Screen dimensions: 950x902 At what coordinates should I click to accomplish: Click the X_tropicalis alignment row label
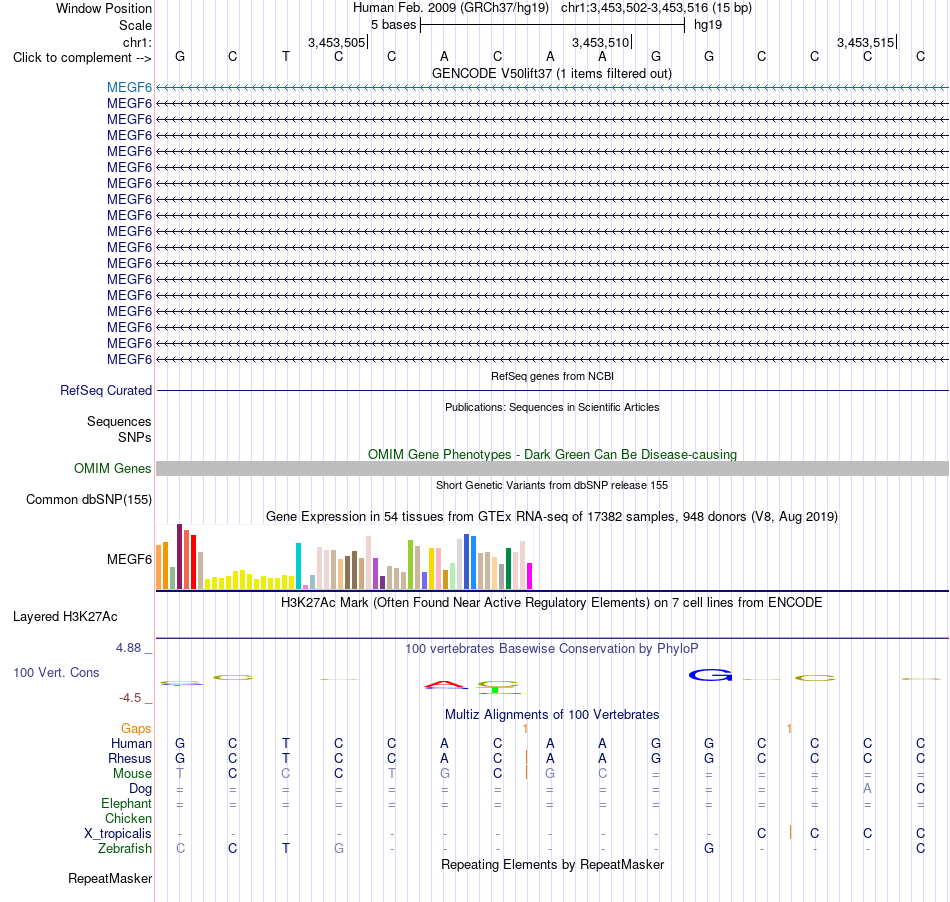coord(118,834)
